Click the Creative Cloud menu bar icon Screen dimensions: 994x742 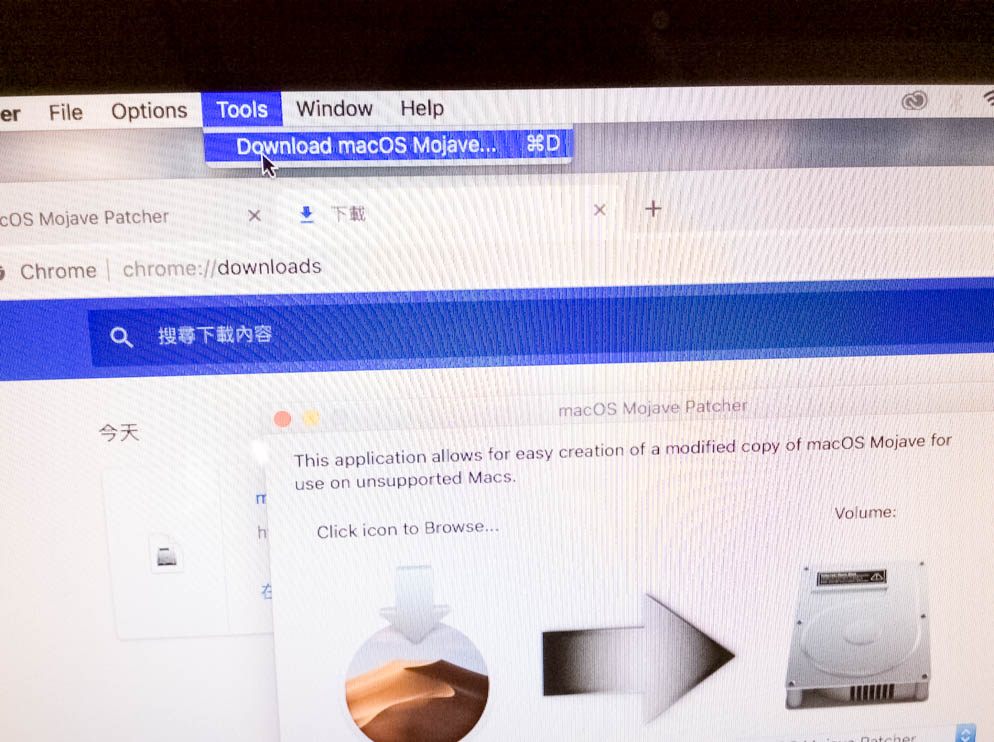click(x=914, y=101)
